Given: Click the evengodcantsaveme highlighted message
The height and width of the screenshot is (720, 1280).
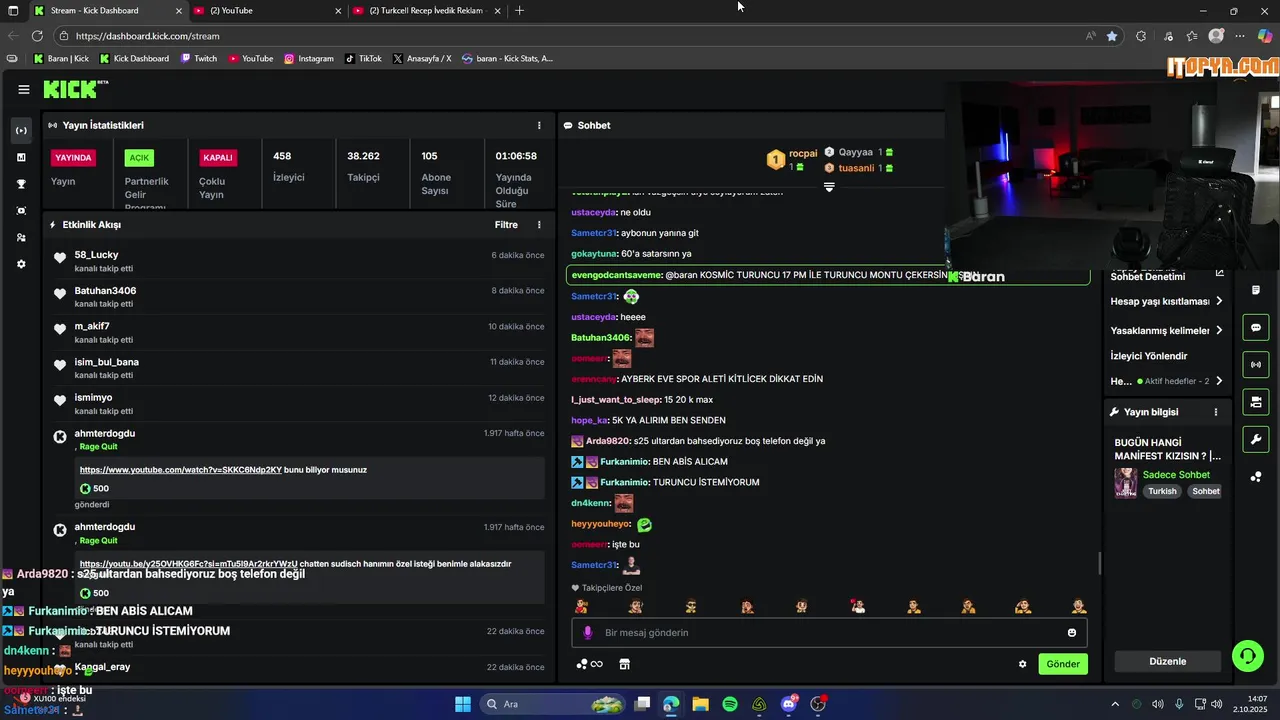Looking at the screenshot, I should [828, 275].
